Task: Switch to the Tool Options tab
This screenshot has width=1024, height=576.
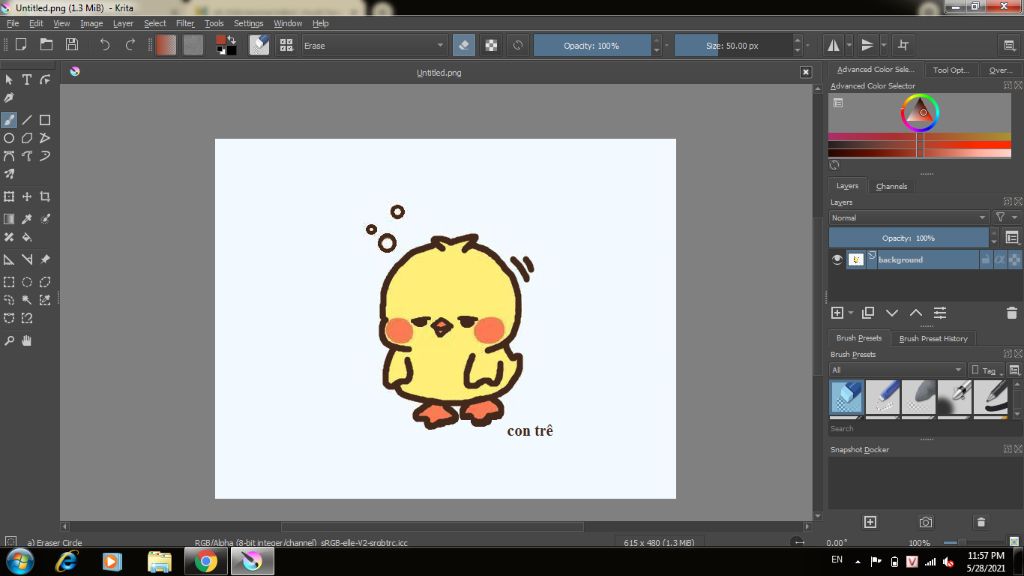Action: 950,70
